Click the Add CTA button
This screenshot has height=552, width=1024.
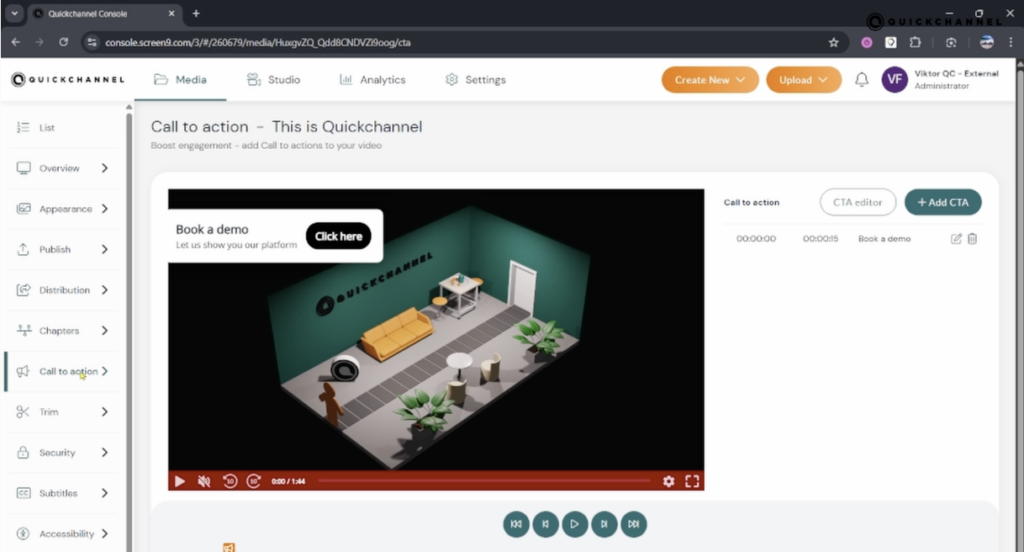pyautogui.click(x=942, y=202)
